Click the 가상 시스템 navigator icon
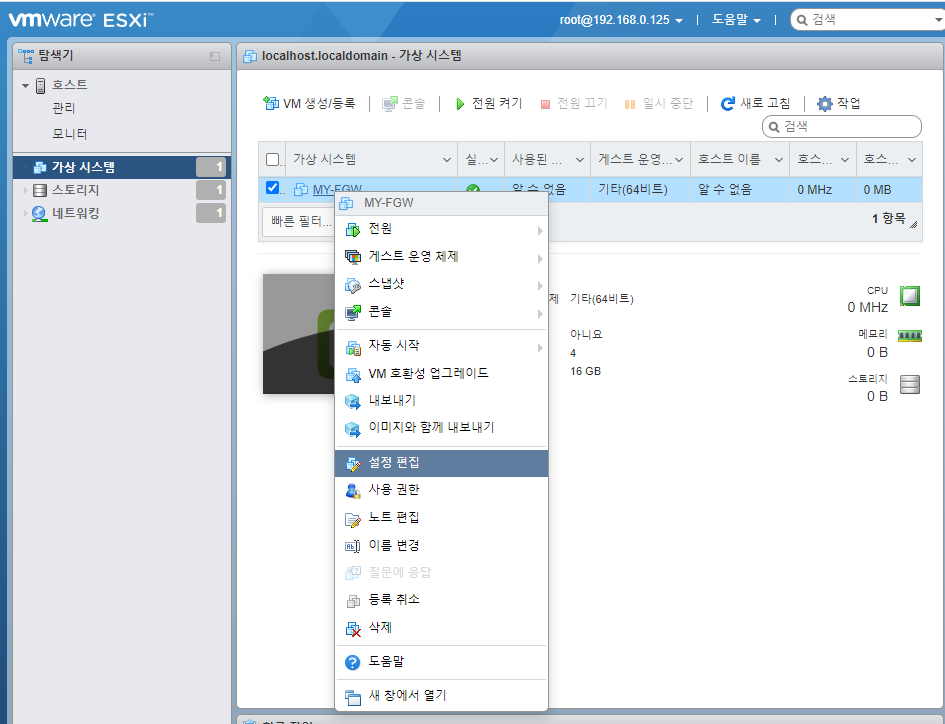Screen dimensions: 945x724 tap(40, 167)
